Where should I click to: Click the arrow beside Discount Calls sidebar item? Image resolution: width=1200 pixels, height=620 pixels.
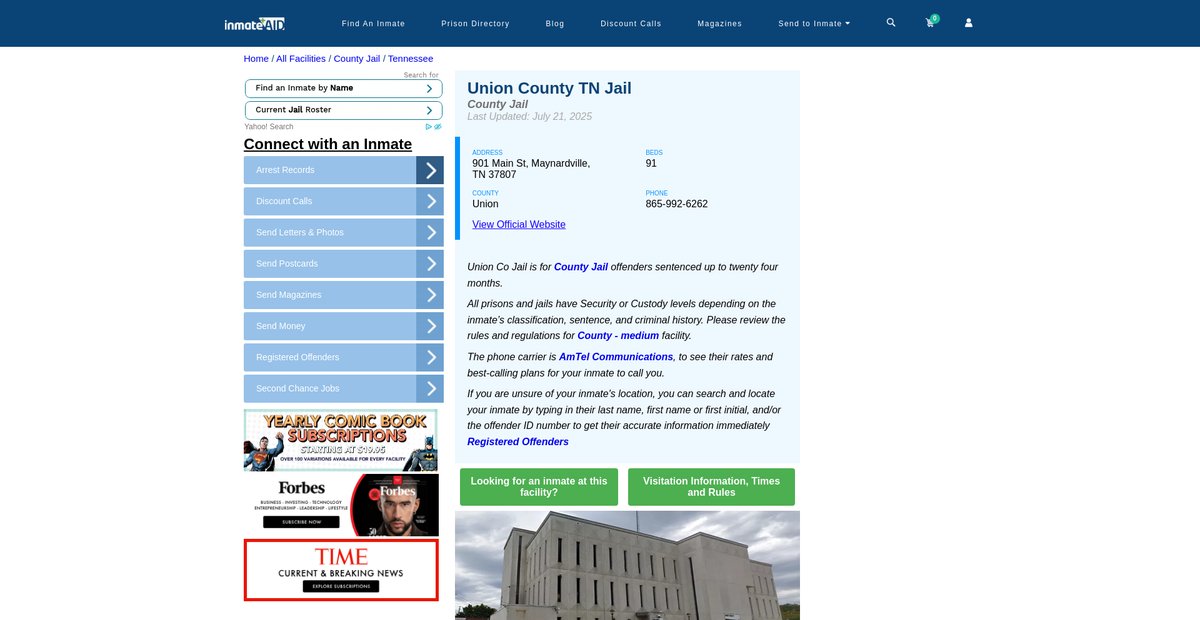click(430, 201)
